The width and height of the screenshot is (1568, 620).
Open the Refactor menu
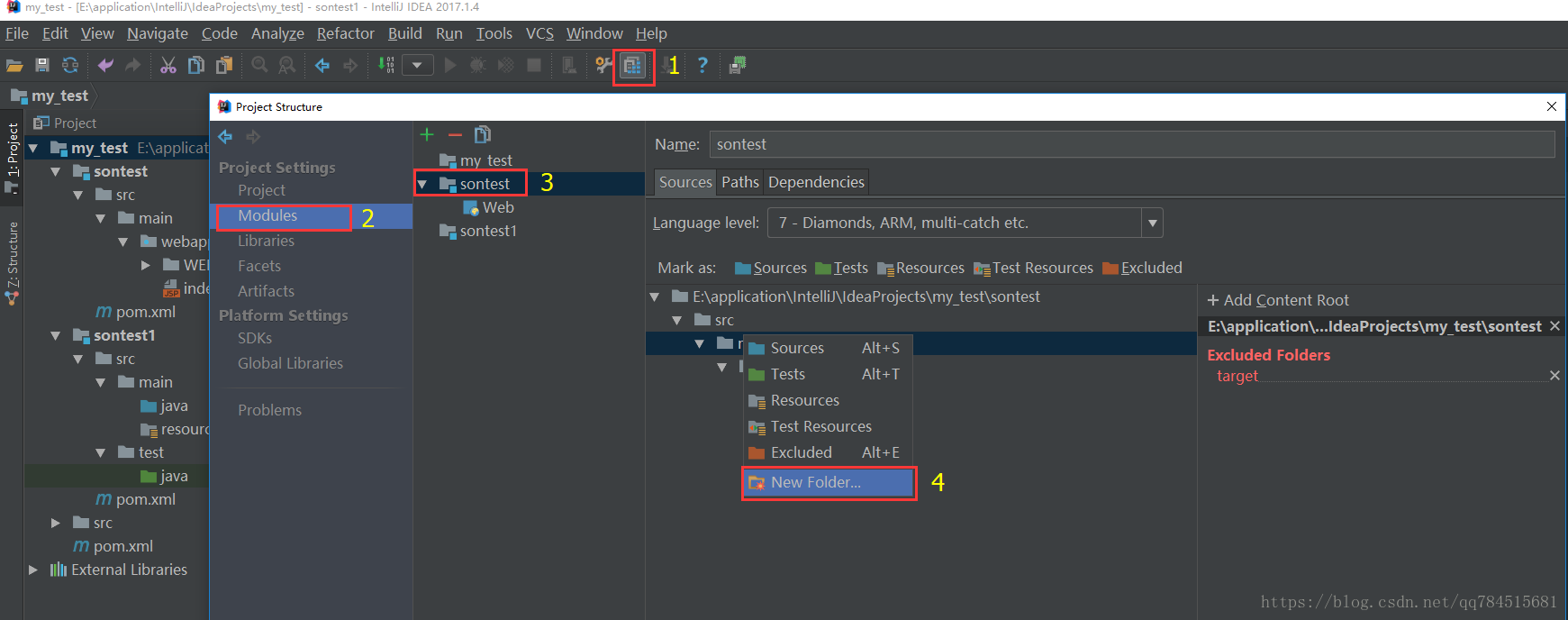coord(345,33)
